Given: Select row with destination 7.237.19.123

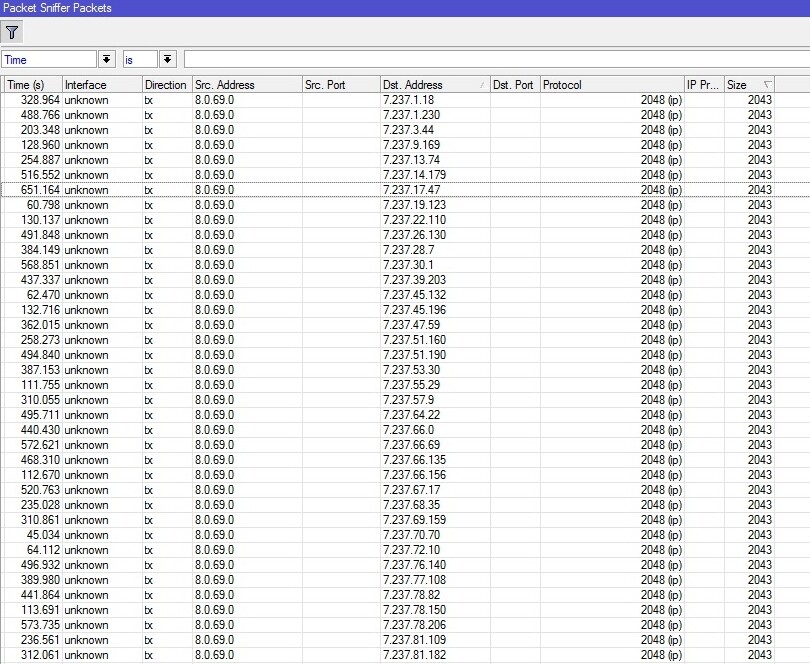Looking at the screenshot, I should click(x=405, y=205).
